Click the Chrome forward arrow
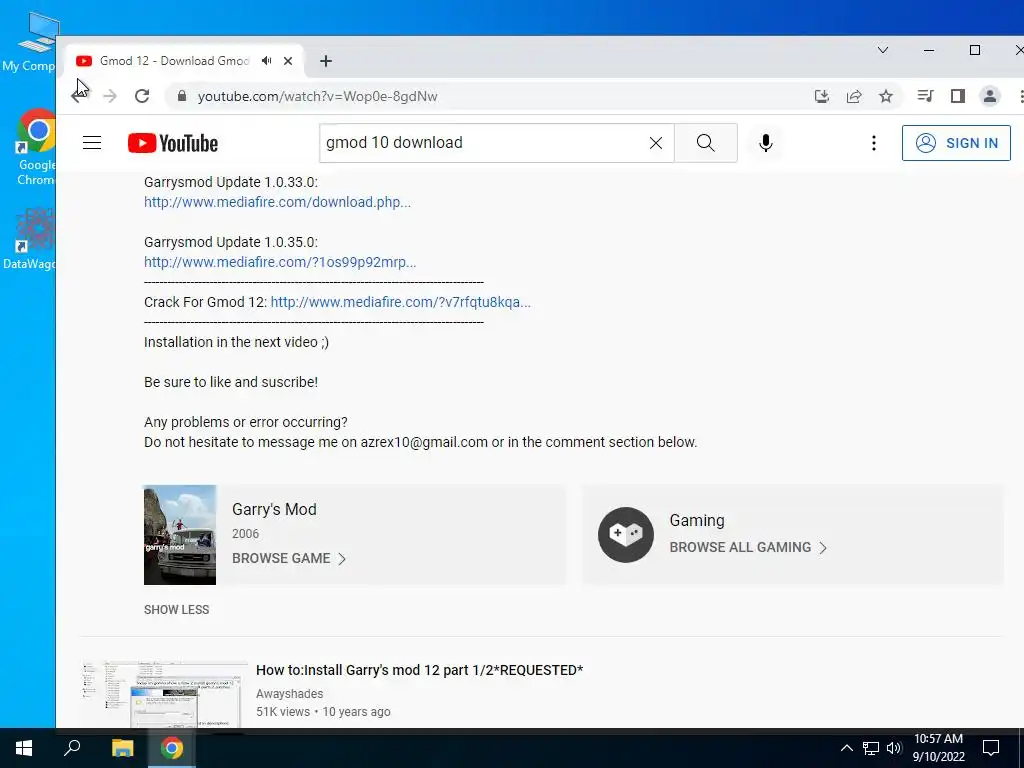This screenshot has width=1024, height=768. (110, 97)
